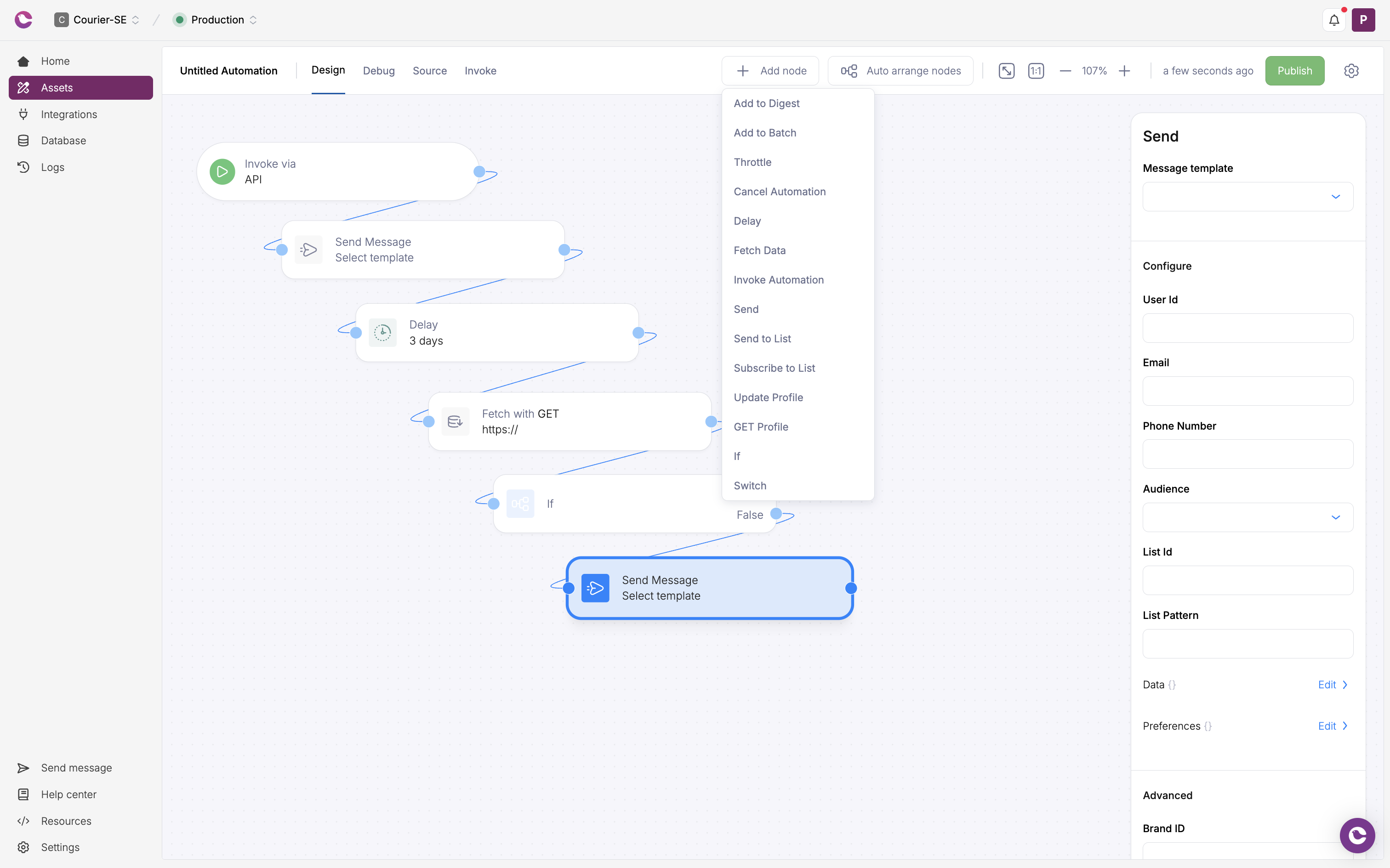Screen dimensions: 1390x868
Task: Edit the Preferences field
Action: pyautogui.click(x=1328, y=726)
